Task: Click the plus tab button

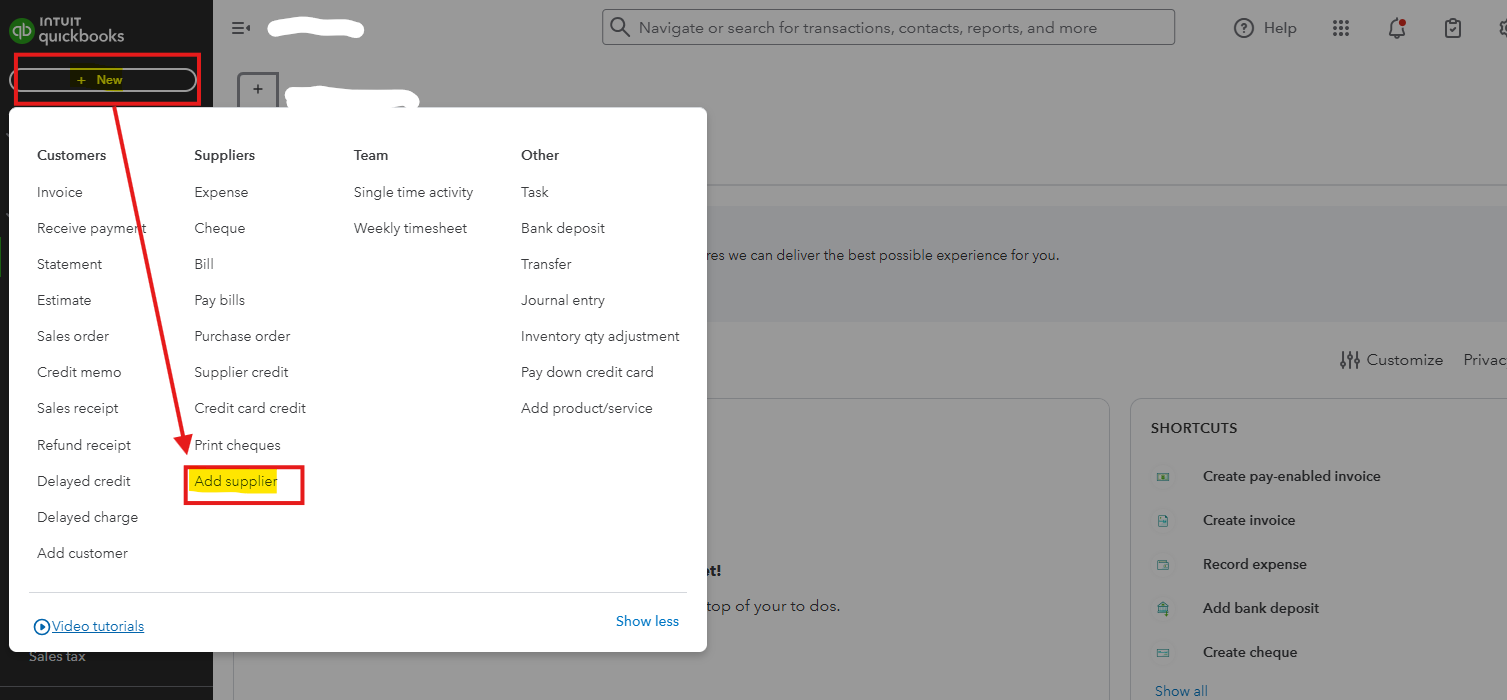Action: point(258,89)
